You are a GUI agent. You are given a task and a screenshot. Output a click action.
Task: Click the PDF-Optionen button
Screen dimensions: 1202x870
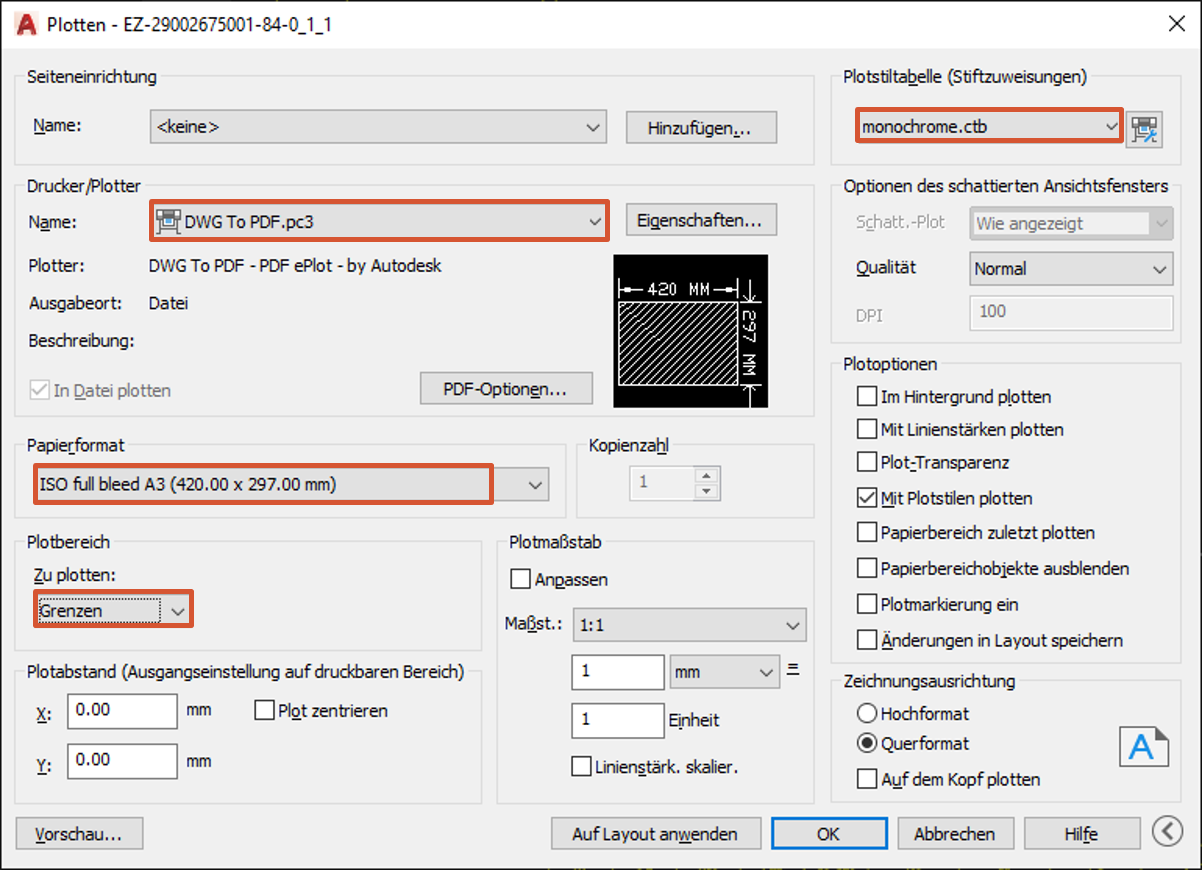505,388
